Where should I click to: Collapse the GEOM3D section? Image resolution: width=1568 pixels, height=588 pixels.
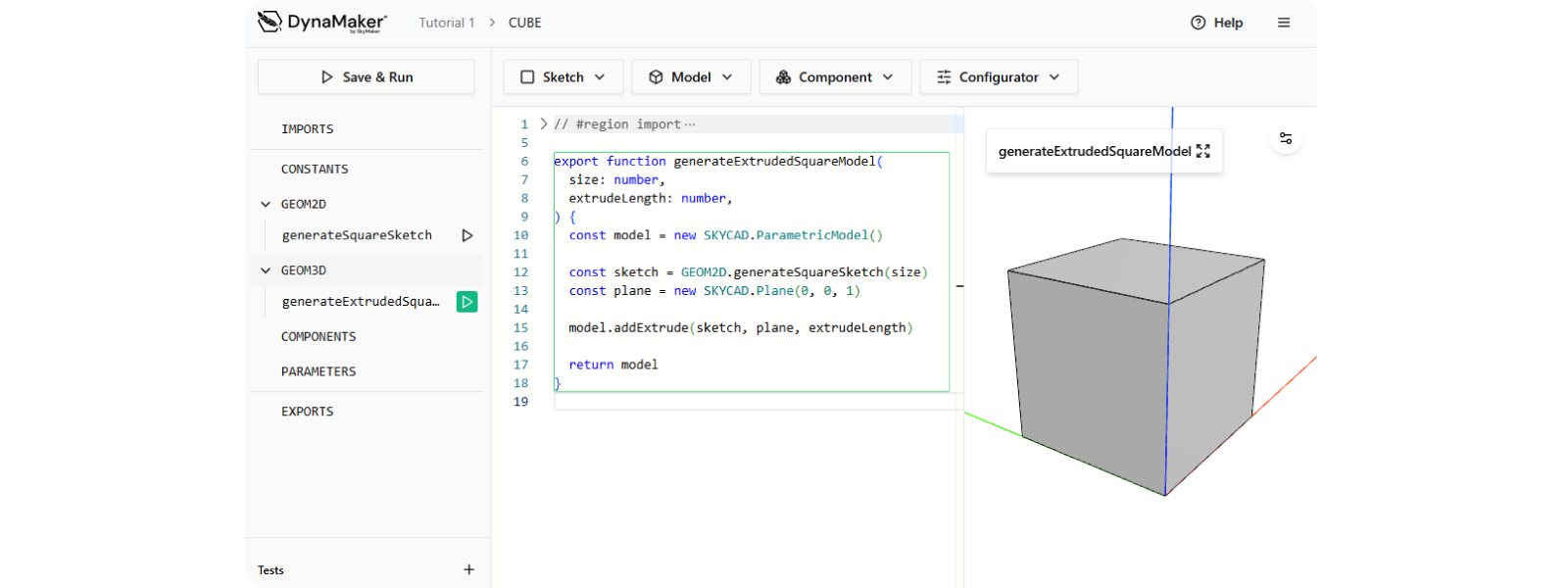[x=266, y=270]
